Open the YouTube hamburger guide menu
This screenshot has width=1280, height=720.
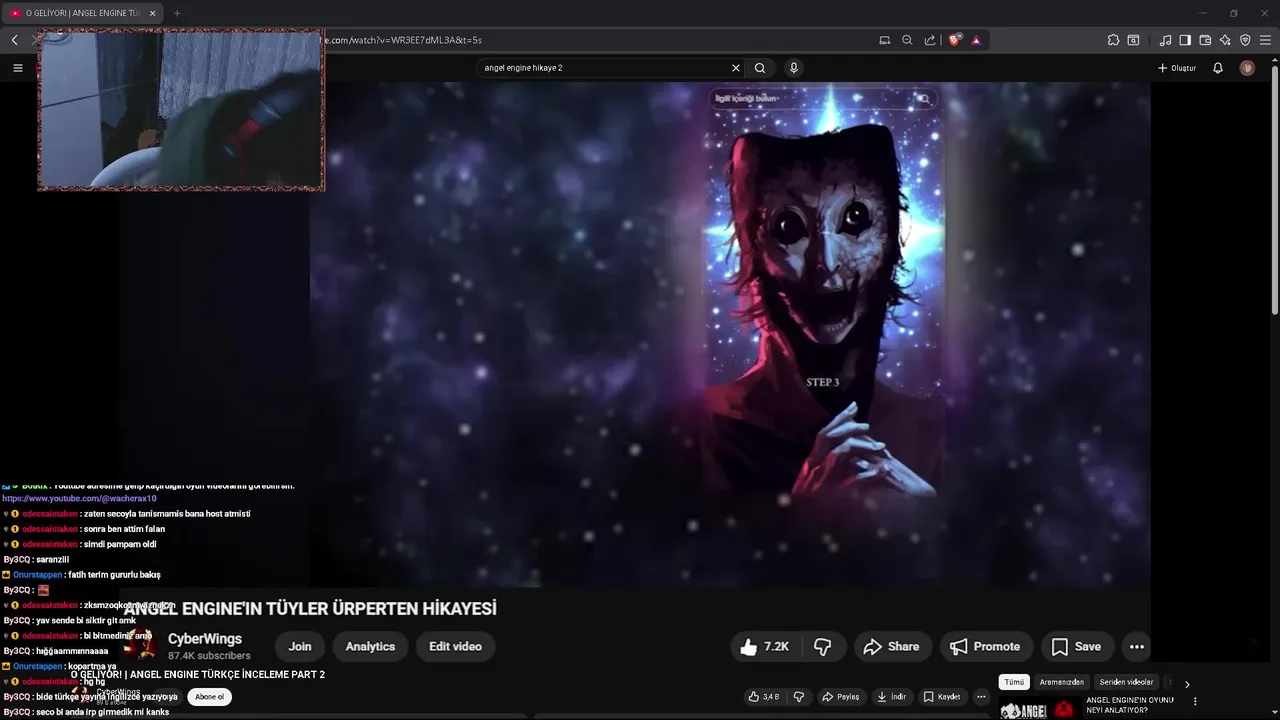(17, 68)
